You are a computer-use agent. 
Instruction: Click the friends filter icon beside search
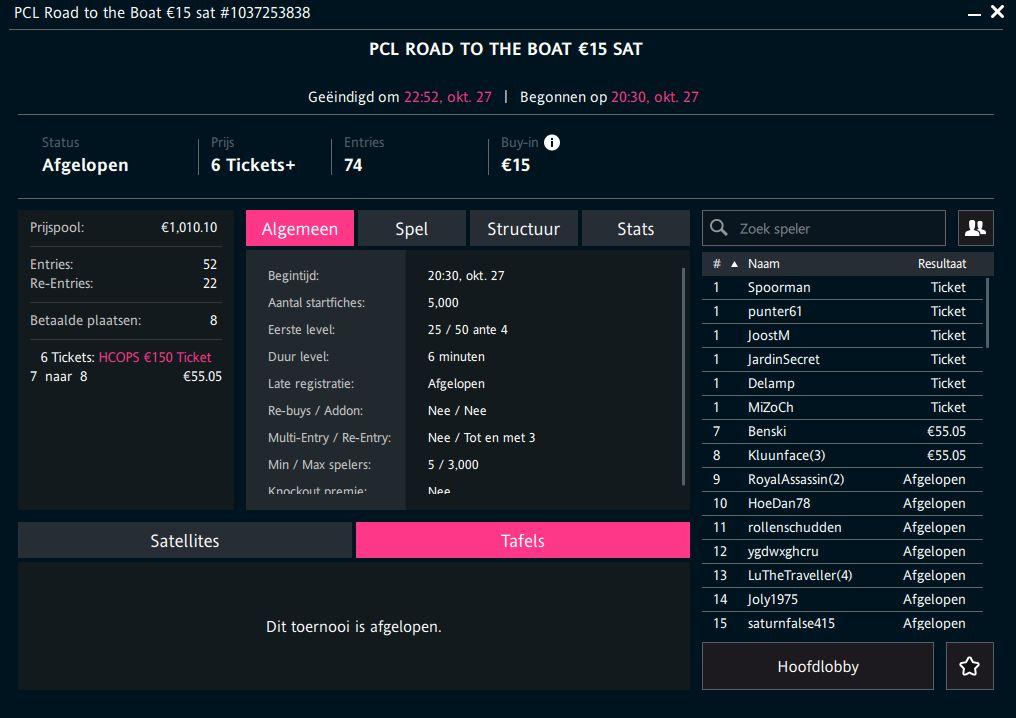[x=975, y=228]
